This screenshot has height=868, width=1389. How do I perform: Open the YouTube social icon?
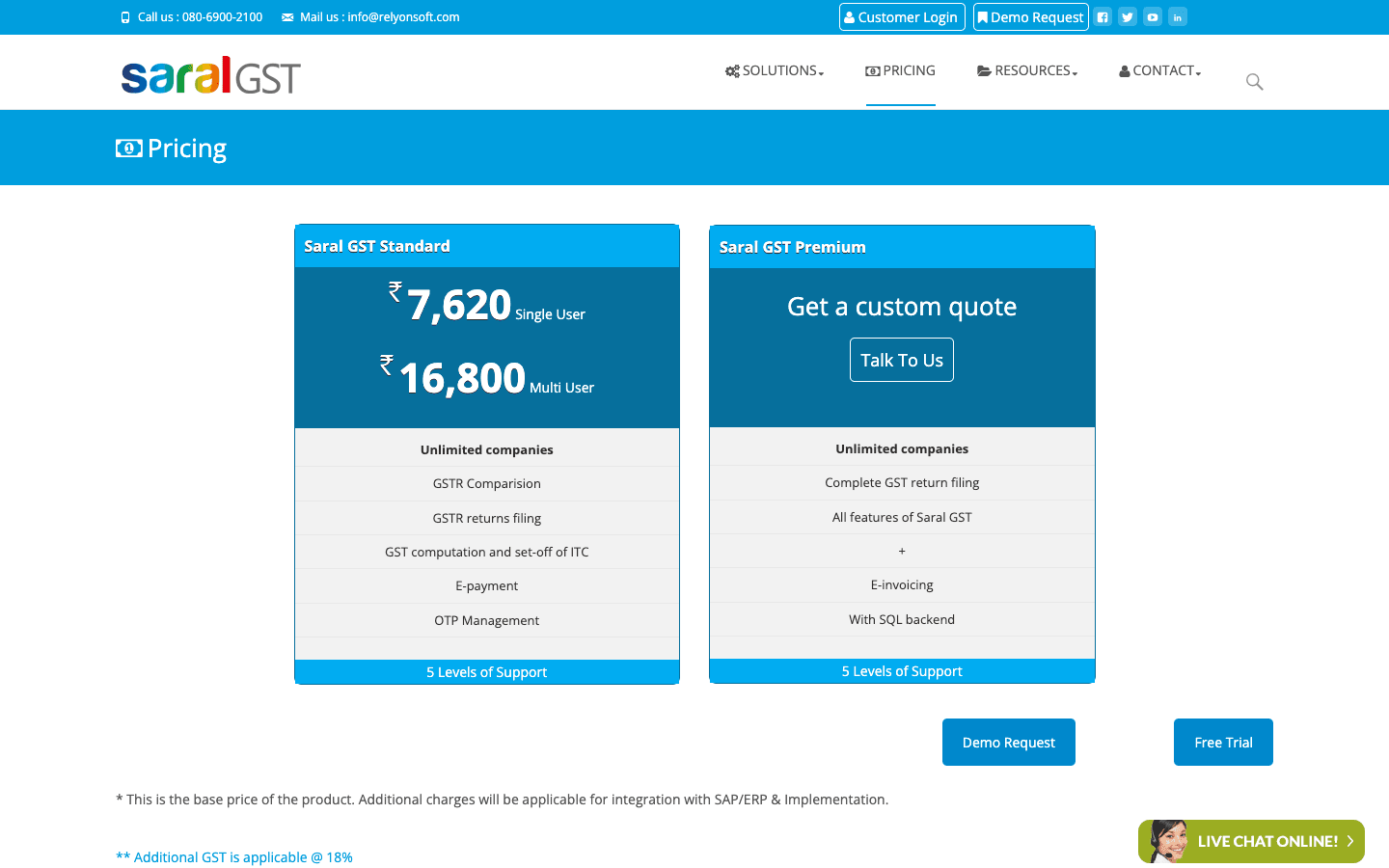tap(1153, 17)
